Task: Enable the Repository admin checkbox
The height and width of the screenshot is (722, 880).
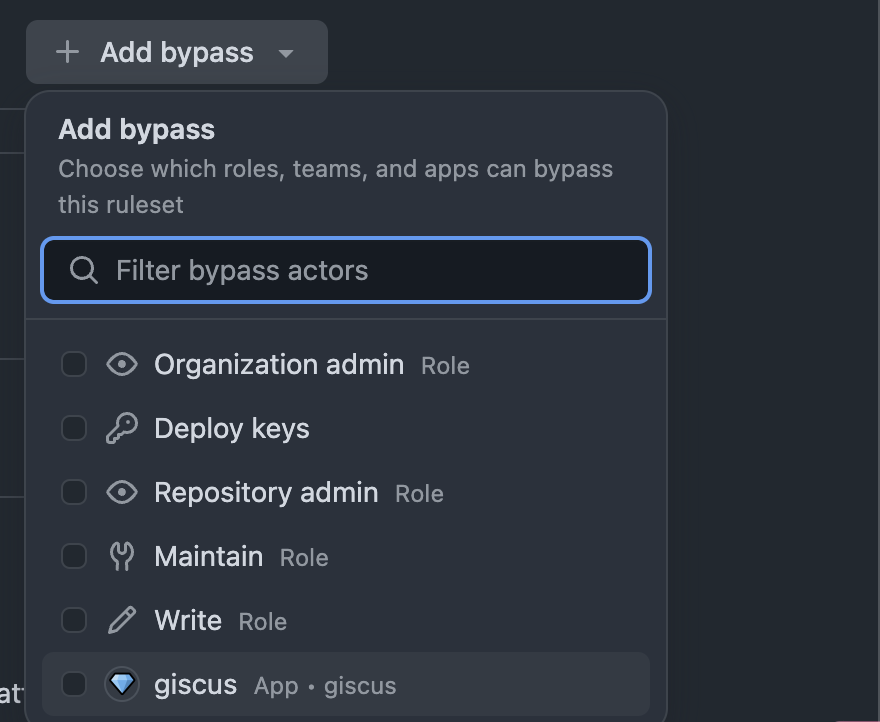Action: (74, 492)
